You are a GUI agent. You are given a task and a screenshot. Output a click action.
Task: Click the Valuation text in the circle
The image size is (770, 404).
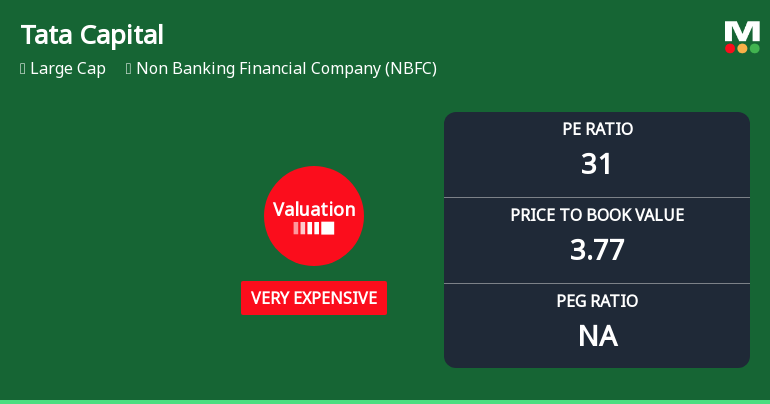coord(314,210)
